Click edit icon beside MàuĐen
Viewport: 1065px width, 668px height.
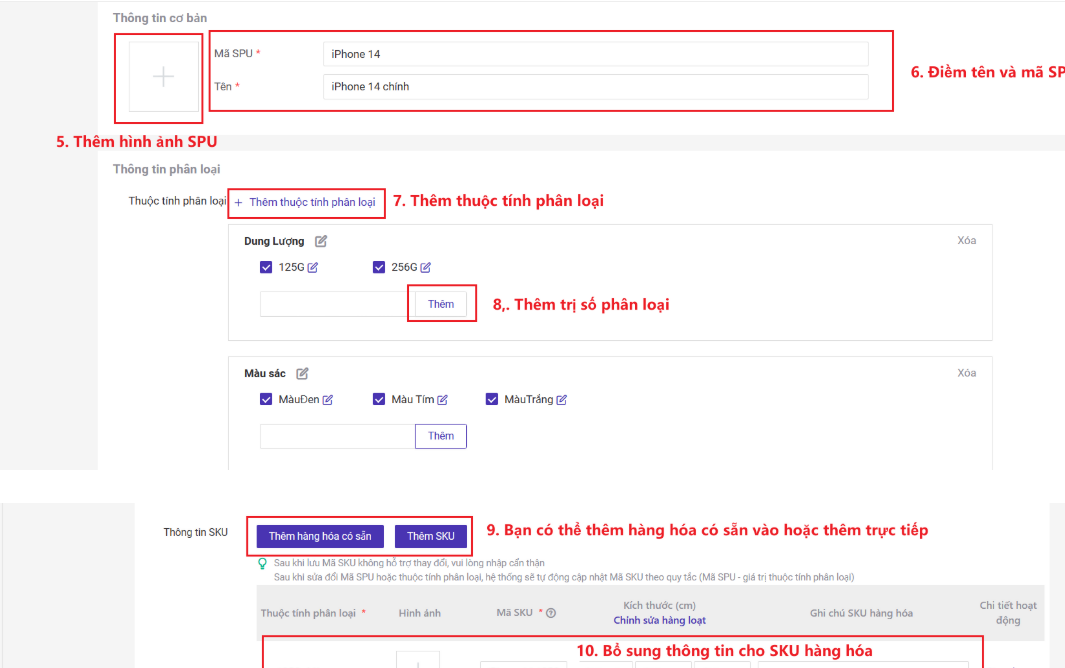pyautogui.click(x=328, y=400)
